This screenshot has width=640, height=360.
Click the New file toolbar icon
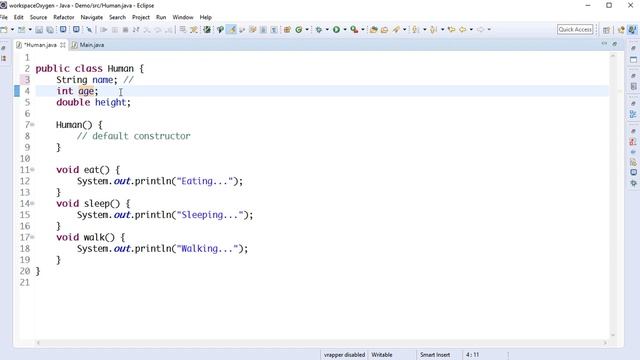(4, 29)
